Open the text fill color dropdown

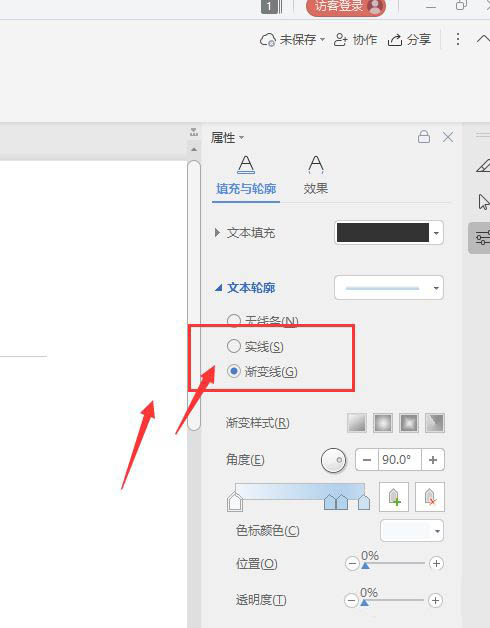pos(436,233)
